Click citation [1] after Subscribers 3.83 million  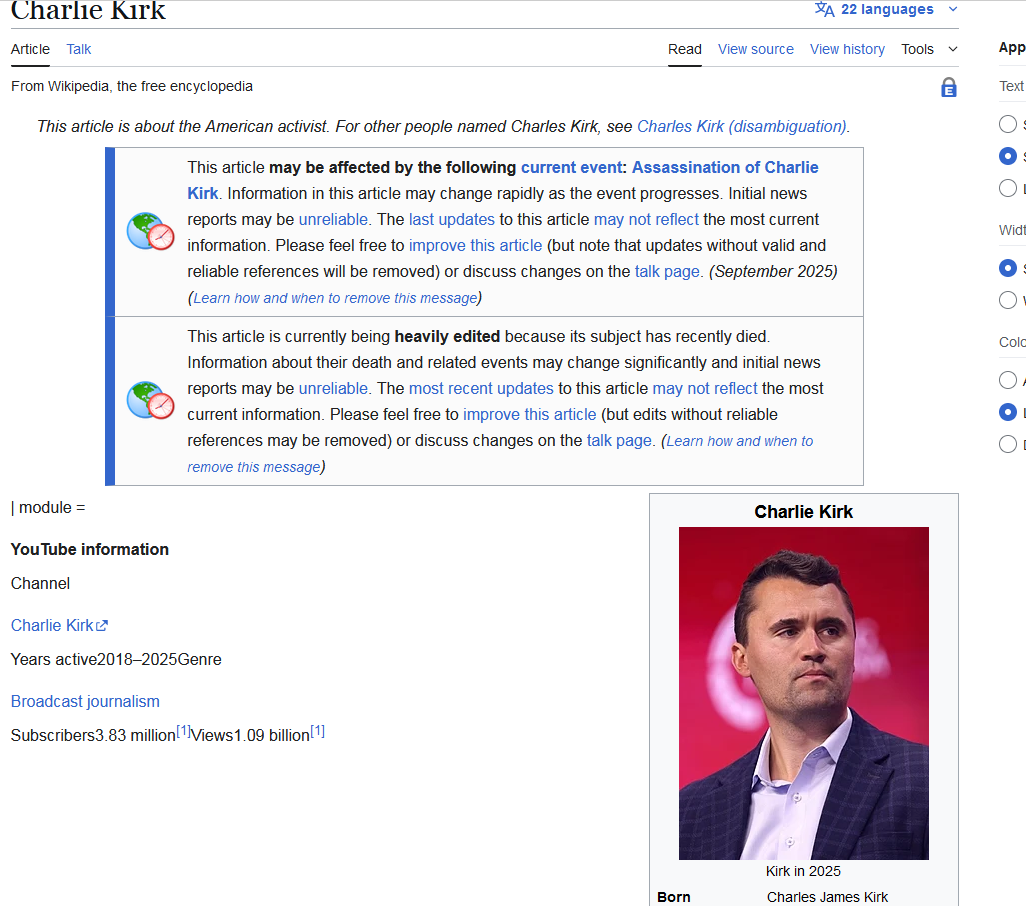[x=183, y=731]
